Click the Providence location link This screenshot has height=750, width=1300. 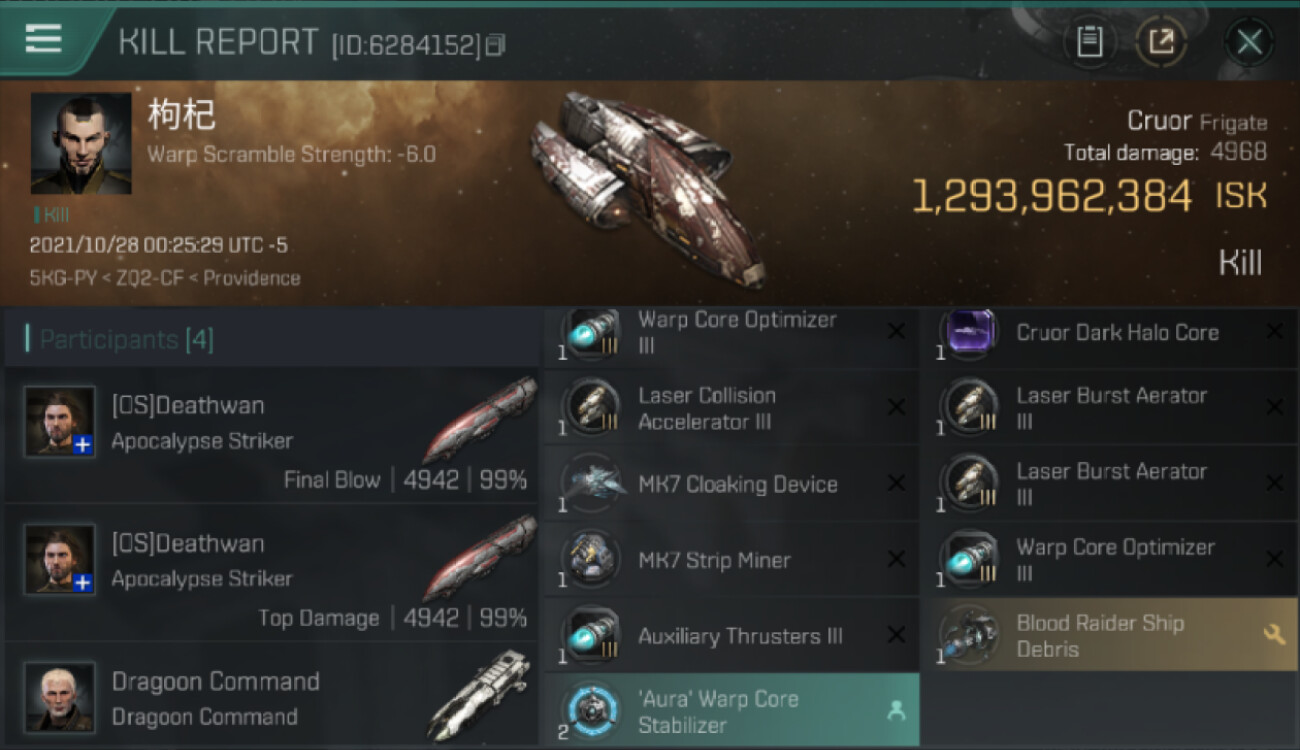(252, 278)
